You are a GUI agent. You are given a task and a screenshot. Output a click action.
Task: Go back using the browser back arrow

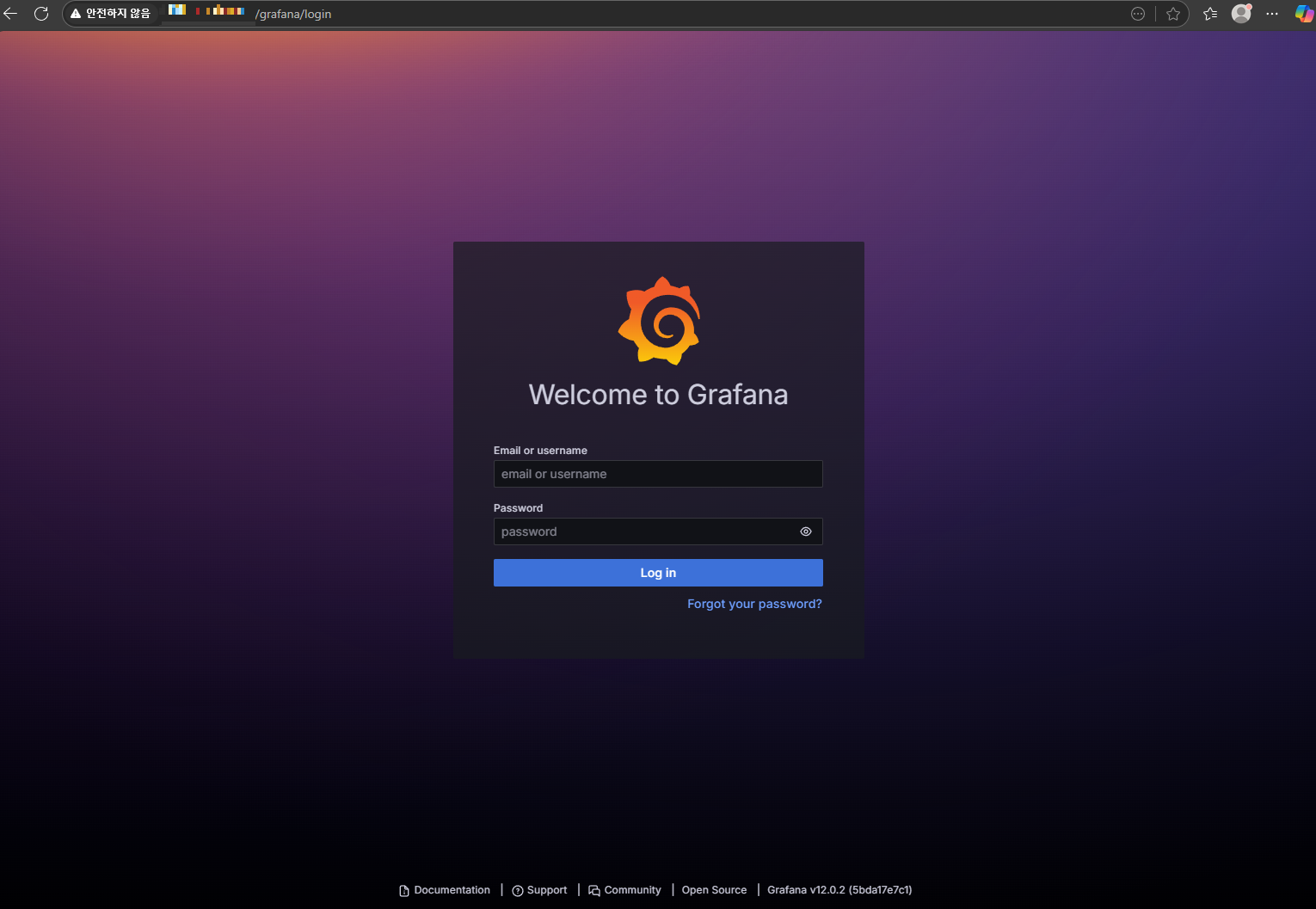tap(11, 14)
